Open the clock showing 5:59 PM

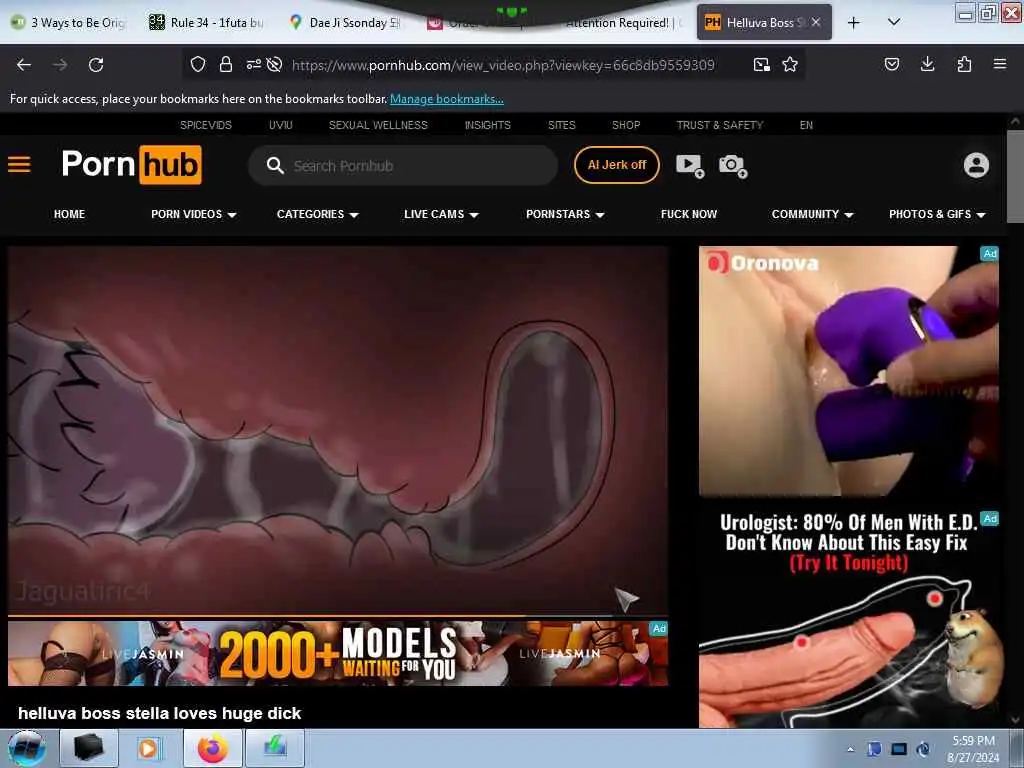click(x=973, y=749)
